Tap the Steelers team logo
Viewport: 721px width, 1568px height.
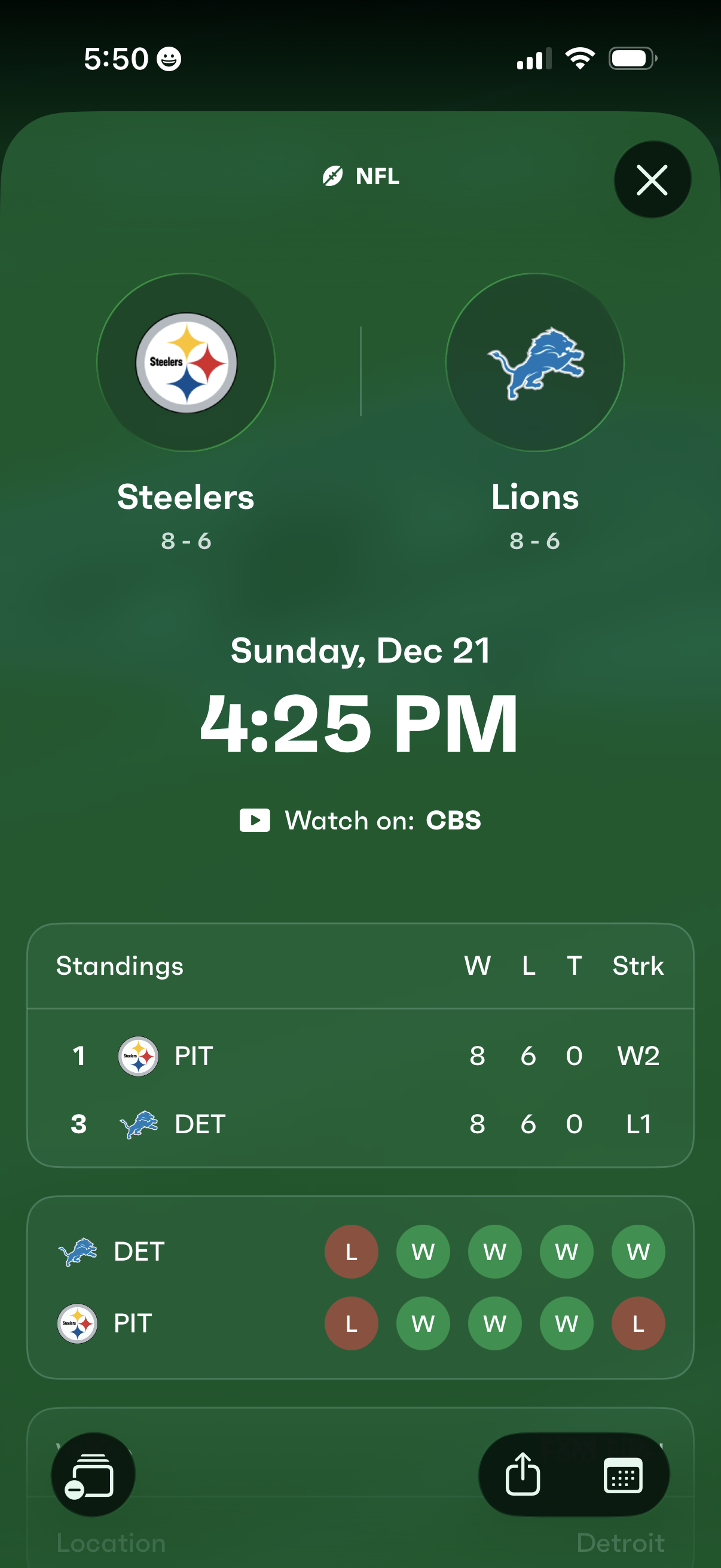coord(185,363)
